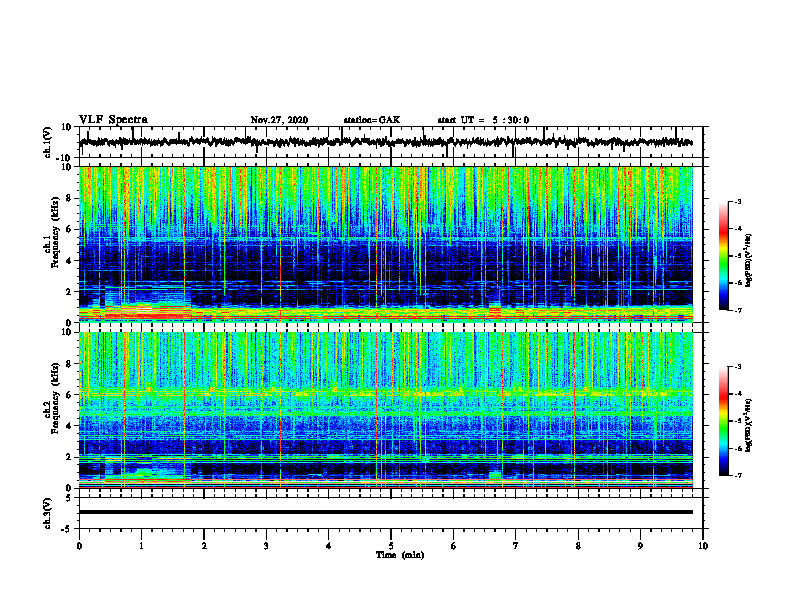Click the "ch.3(V)" axis label

tap(47, 513)
